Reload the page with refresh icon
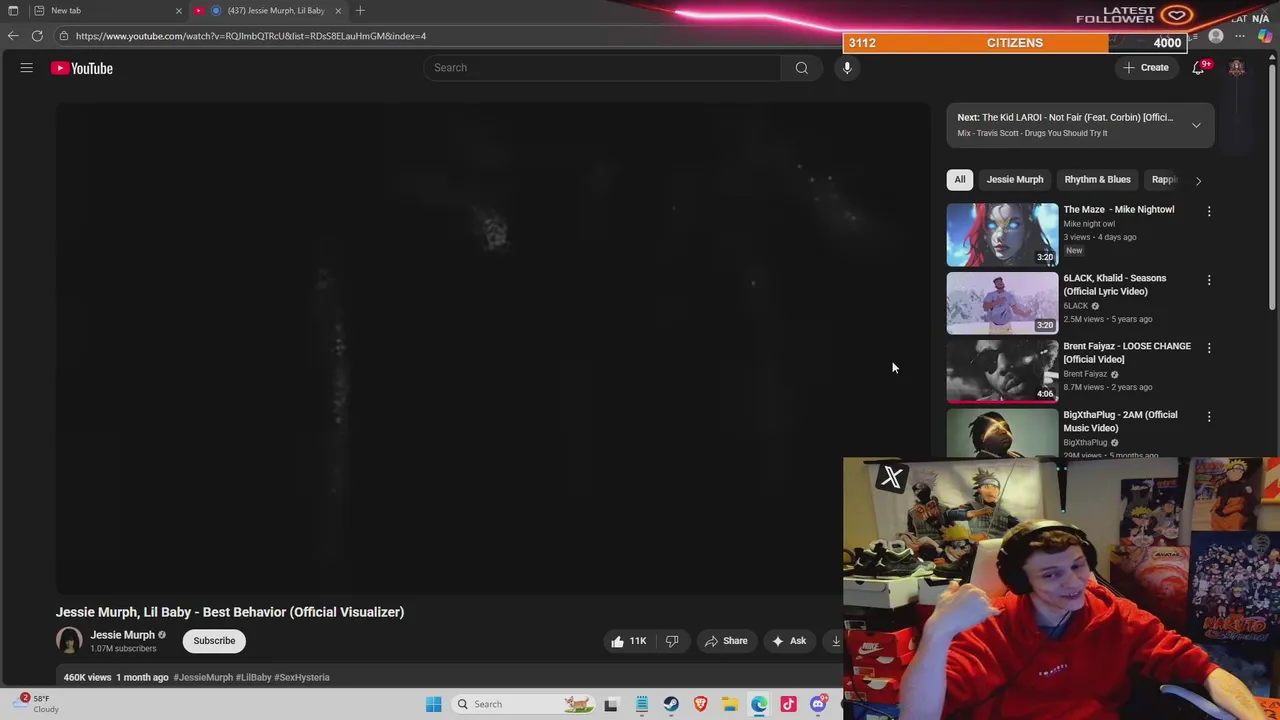Viewport: 1280px width, 720px height. (x=37, y=36)
